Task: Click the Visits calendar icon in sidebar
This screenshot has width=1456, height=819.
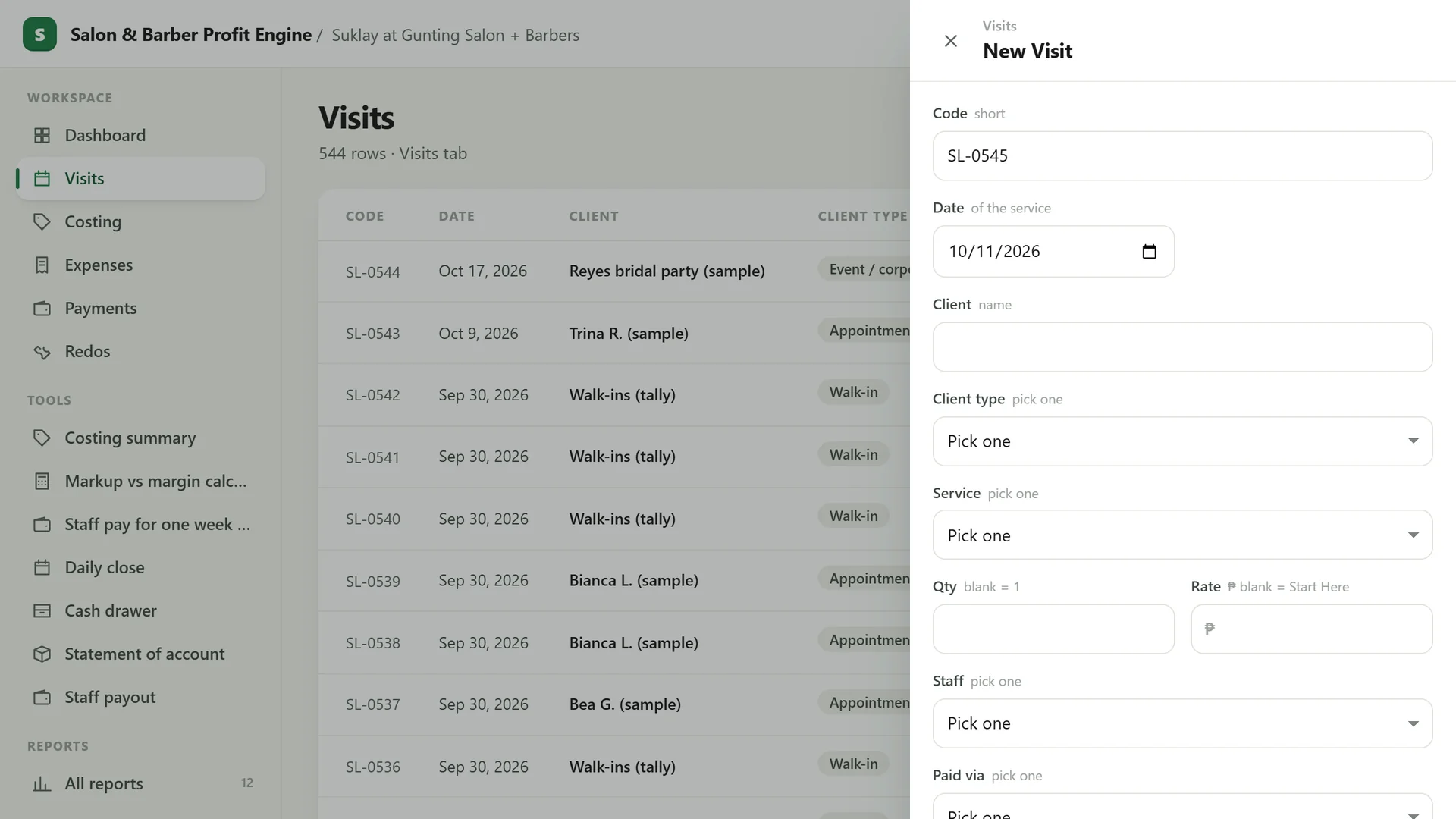Action: pos(42,178)
